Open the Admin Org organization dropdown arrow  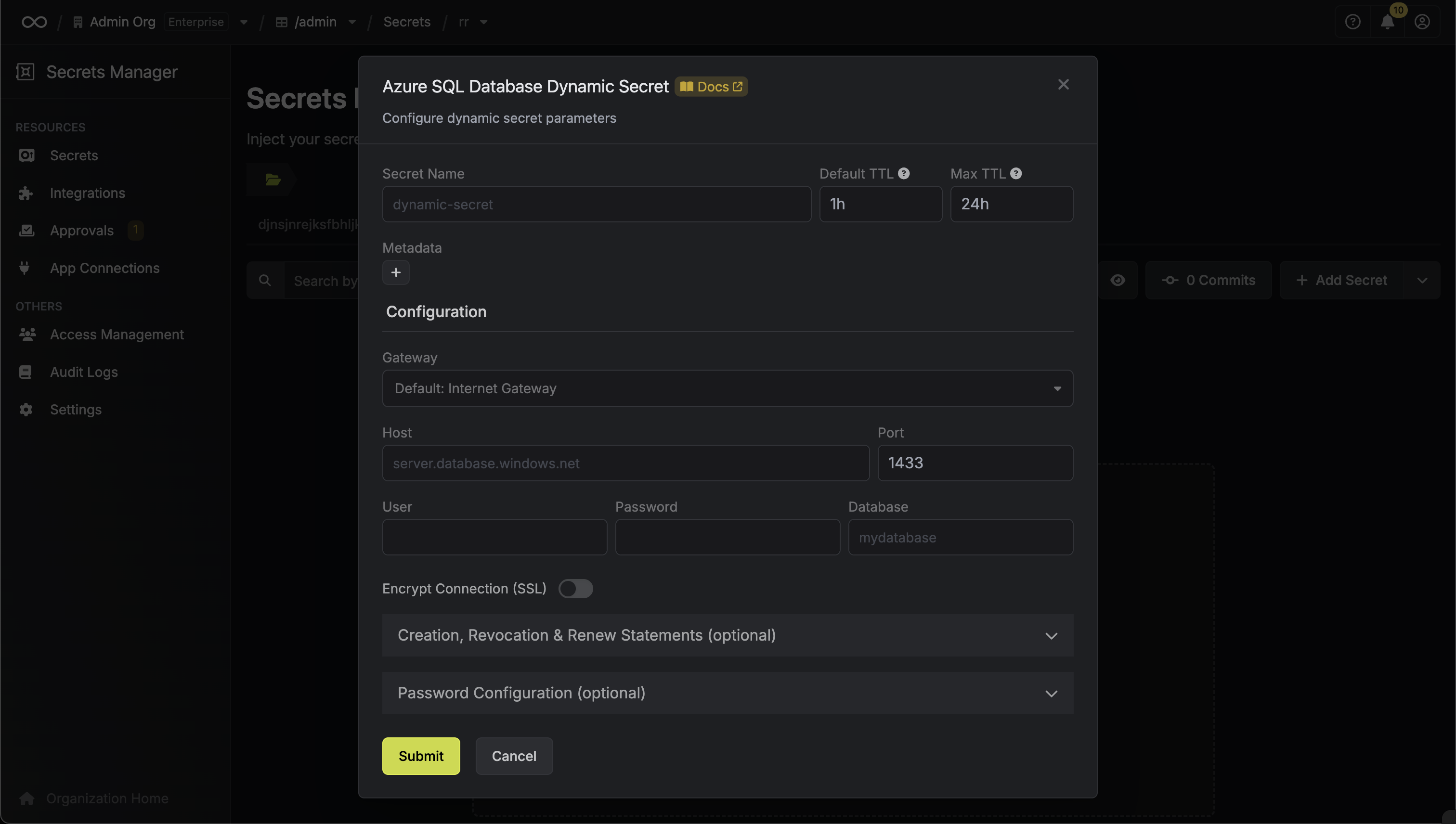pos(244,22)
